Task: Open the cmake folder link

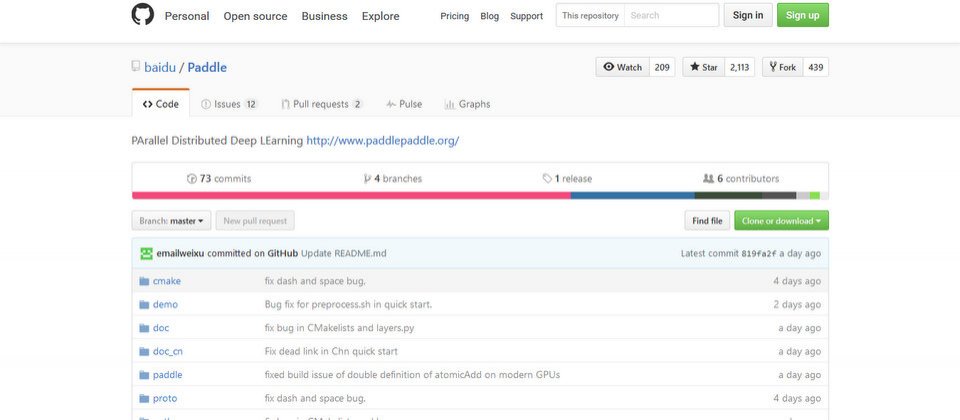Action: pyautogui.click(x=167, y=281)
